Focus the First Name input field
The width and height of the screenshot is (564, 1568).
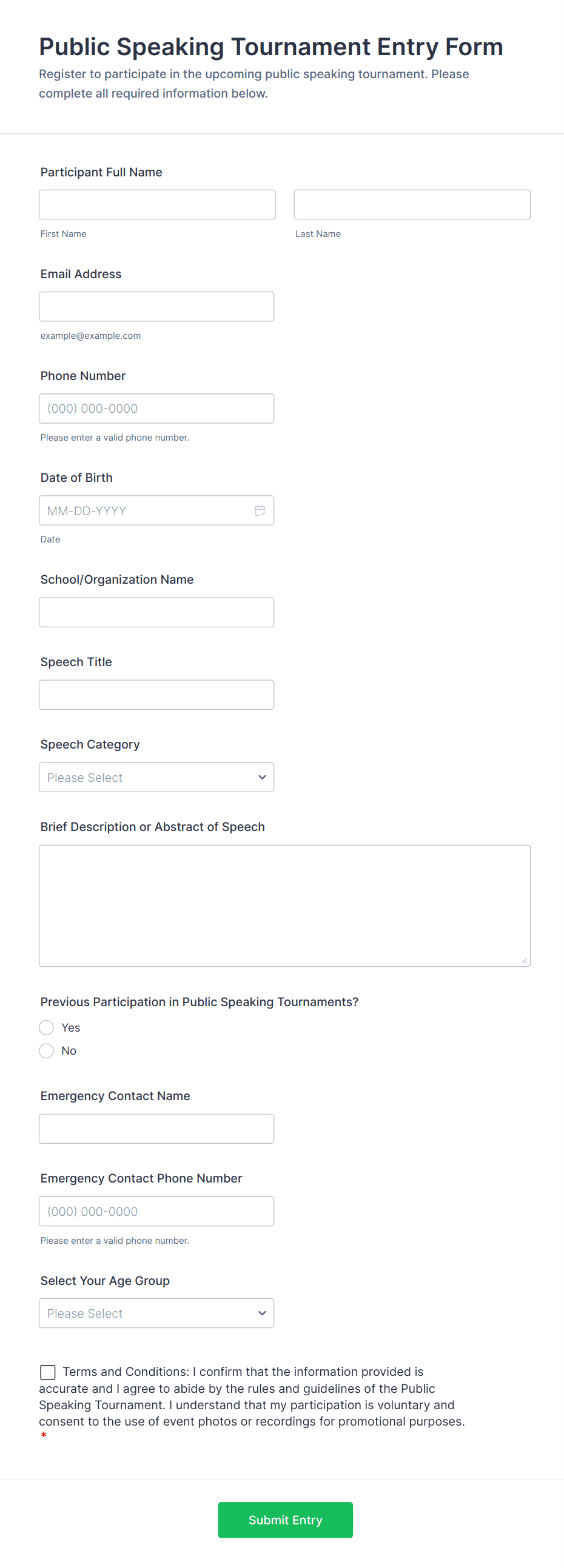157,204
